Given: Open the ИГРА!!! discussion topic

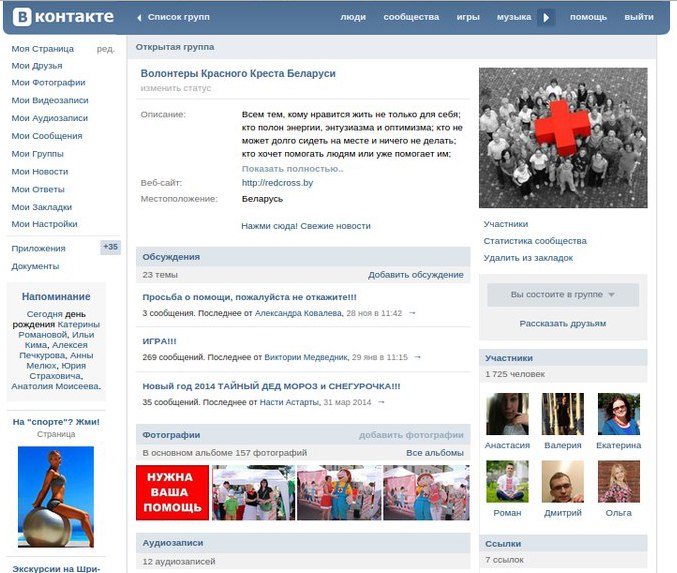Looking at the screenshot, I should tap(159, 341).
